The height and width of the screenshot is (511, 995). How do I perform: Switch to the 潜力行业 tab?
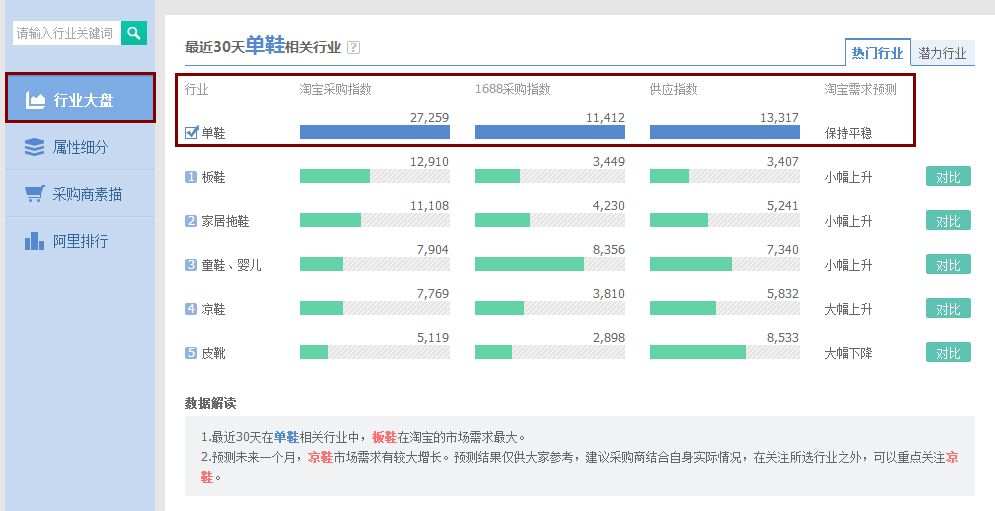pyautogui.click(x=942, y=53)
